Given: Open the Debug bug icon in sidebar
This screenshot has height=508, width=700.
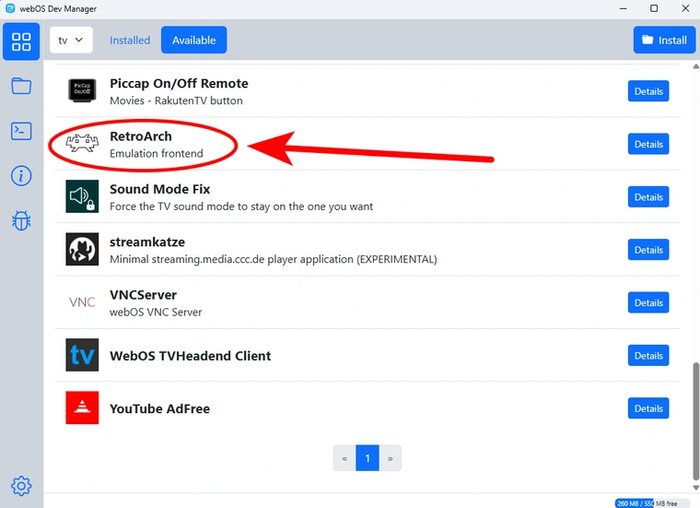Looking at the screenshot, I should (21, 221).
